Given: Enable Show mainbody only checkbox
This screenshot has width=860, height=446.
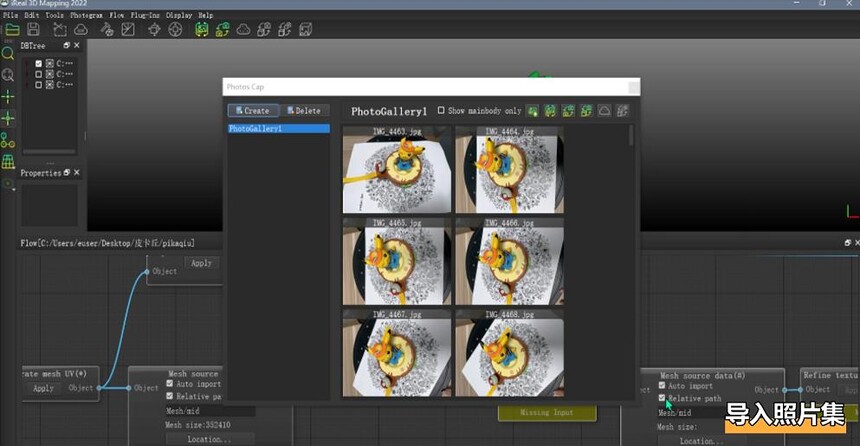Looking at the screenshot, I should point(441,110).
